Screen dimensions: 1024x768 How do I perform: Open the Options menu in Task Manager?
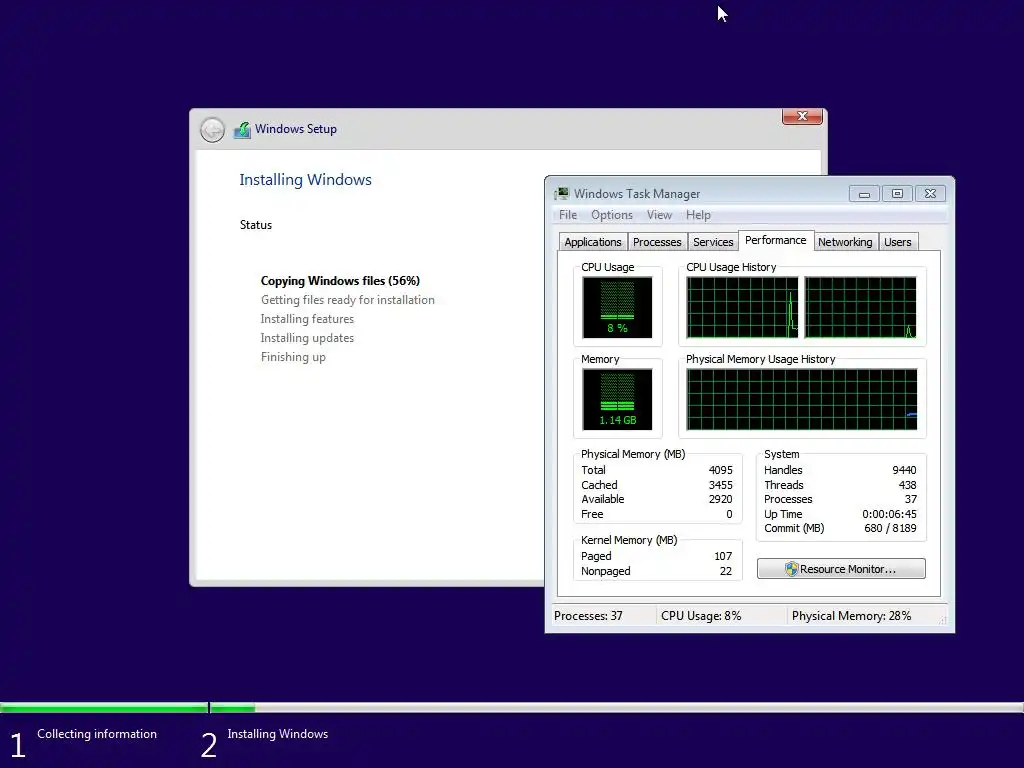[611, 215]
